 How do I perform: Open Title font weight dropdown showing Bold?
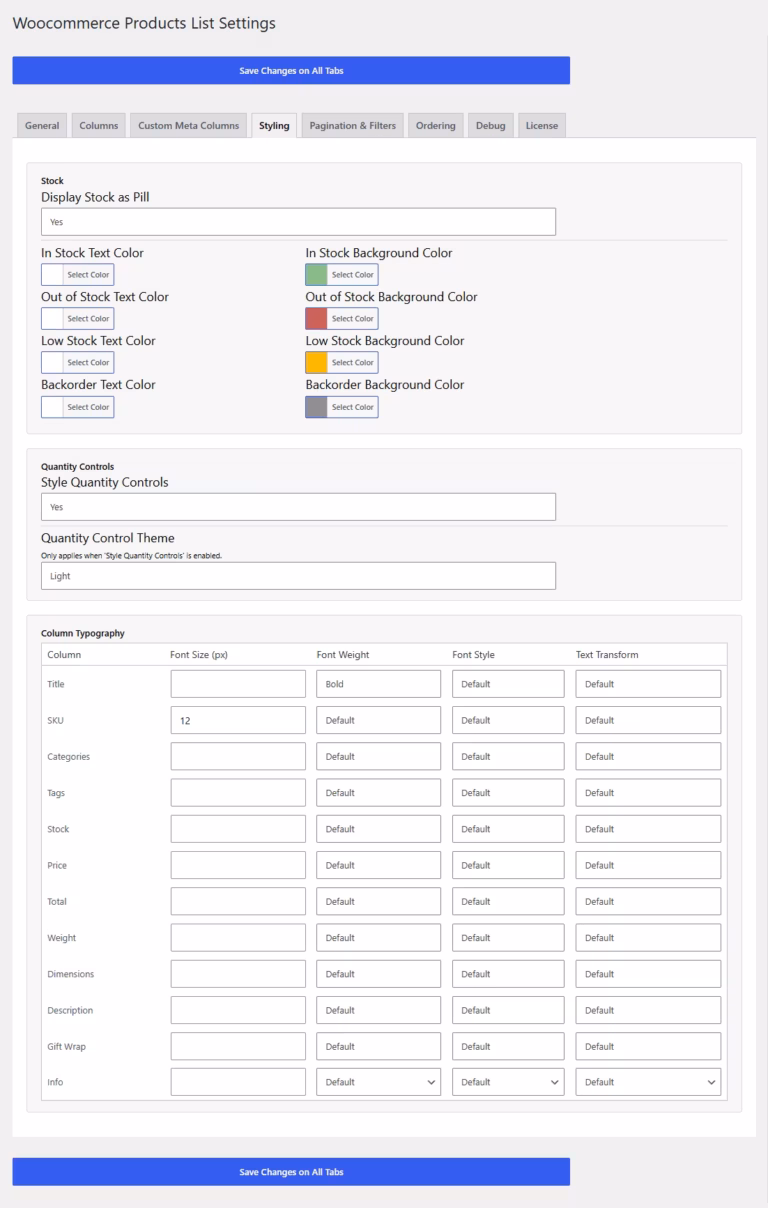coord(379,684)
